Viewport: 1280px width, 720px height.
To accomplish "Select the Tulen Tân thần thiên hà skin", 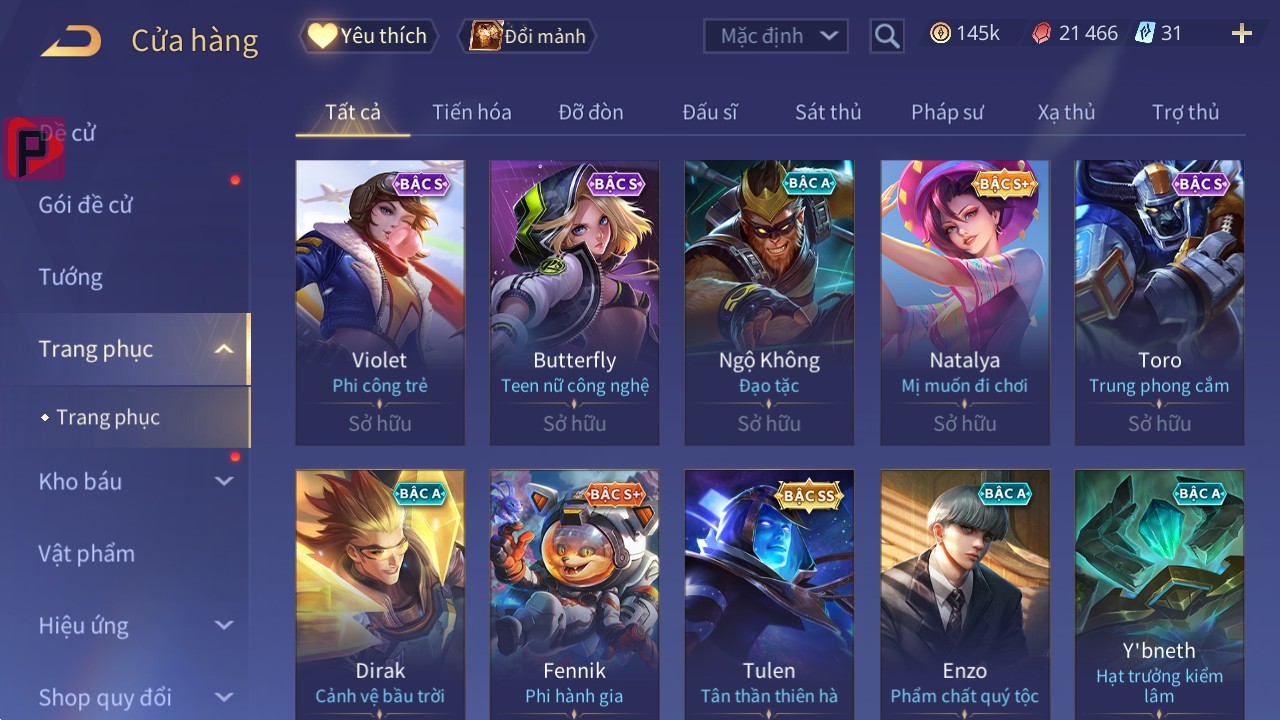I will tap(769, 594).
